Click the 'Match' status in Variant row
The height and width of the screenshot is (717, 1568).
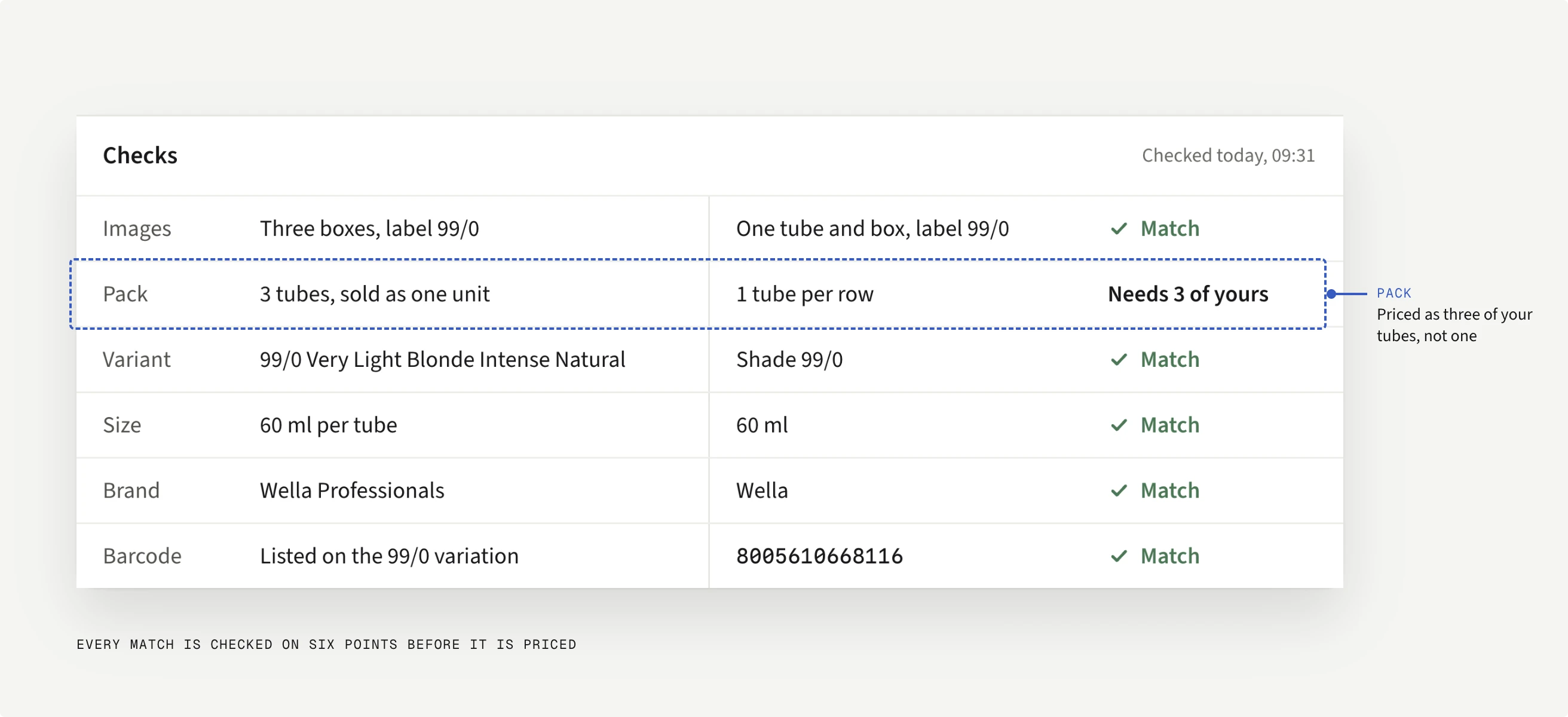coord(1170,360)
